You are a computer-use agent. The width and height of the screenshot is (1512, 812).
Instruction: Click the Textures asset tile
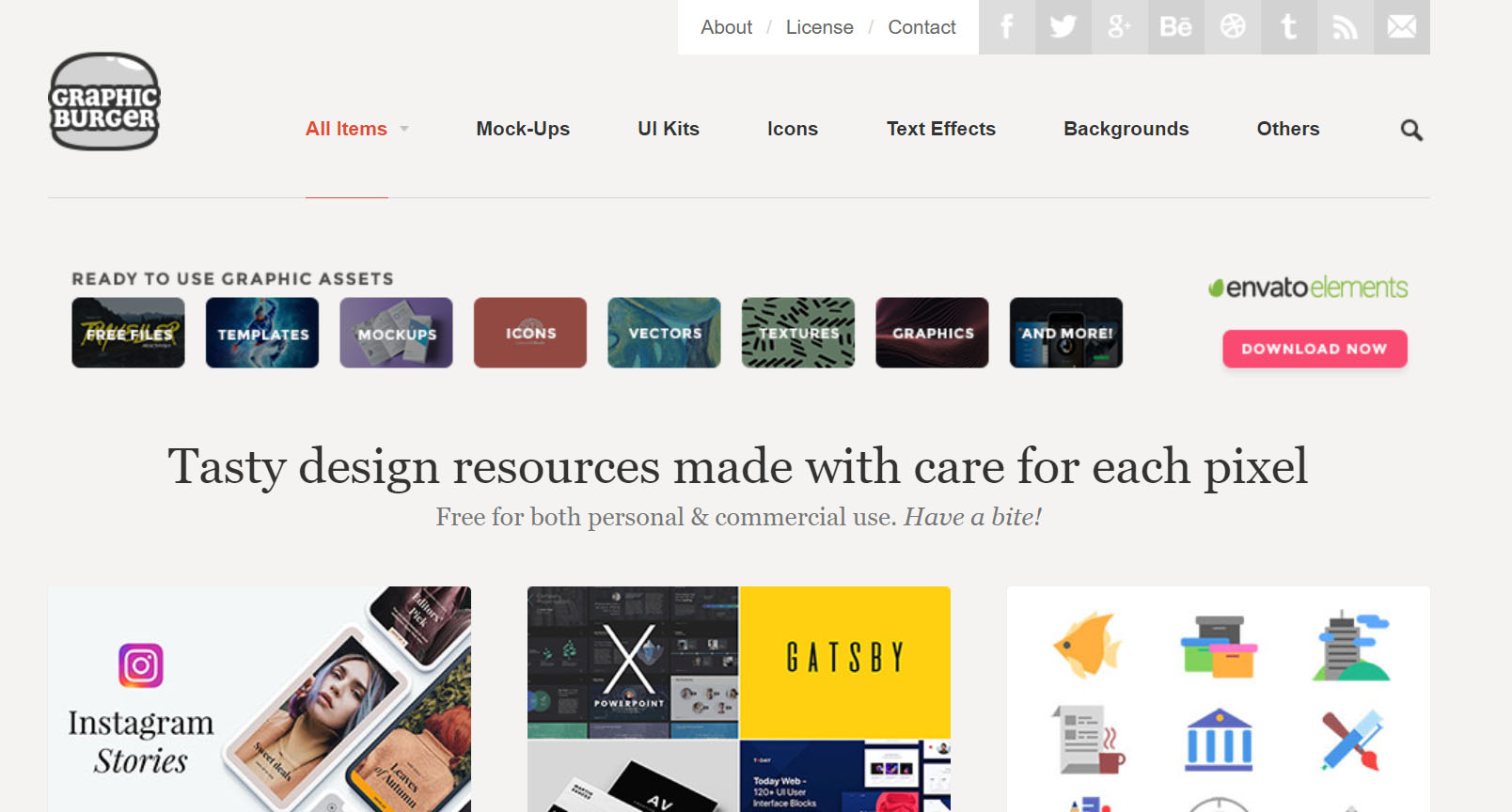(x=798, y=333)
